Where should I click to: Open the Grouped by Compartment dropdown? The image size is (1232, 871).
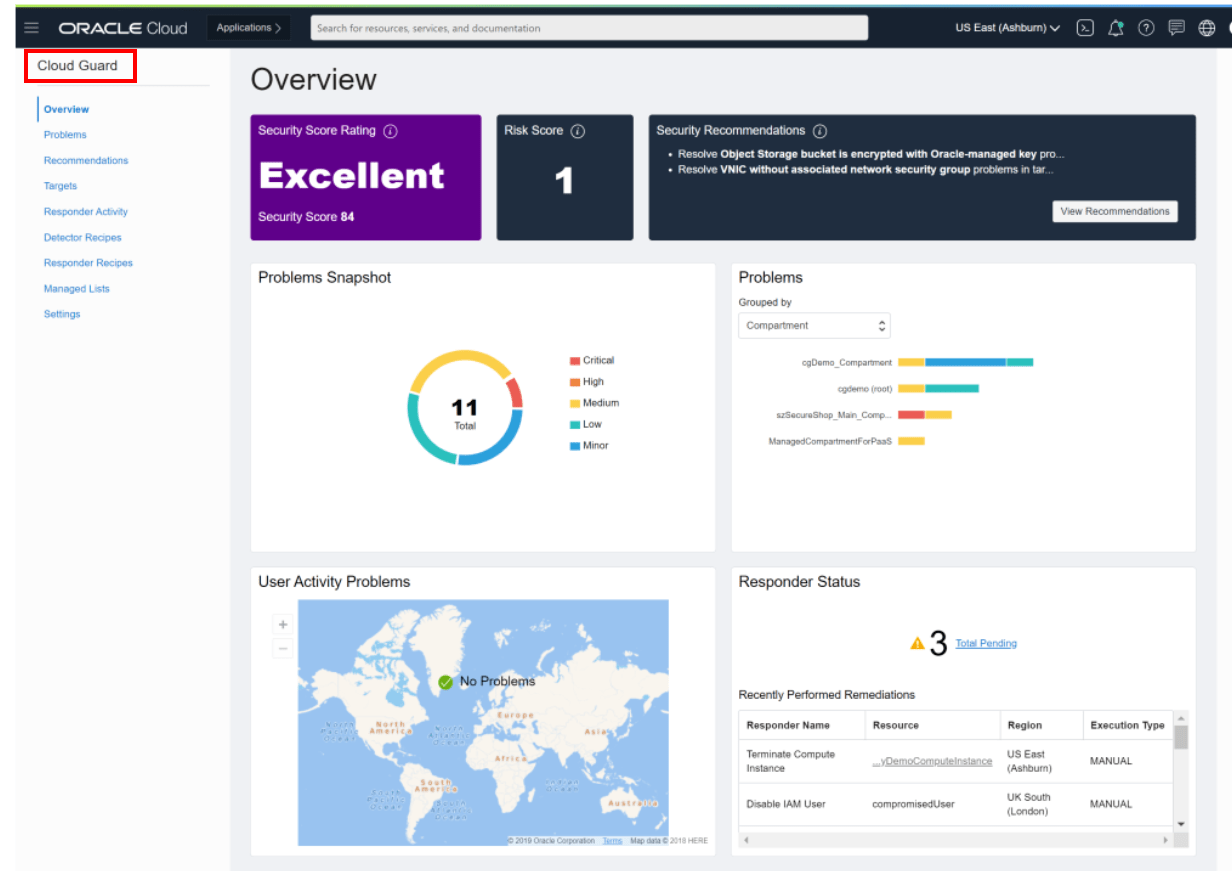pos(814,326)
